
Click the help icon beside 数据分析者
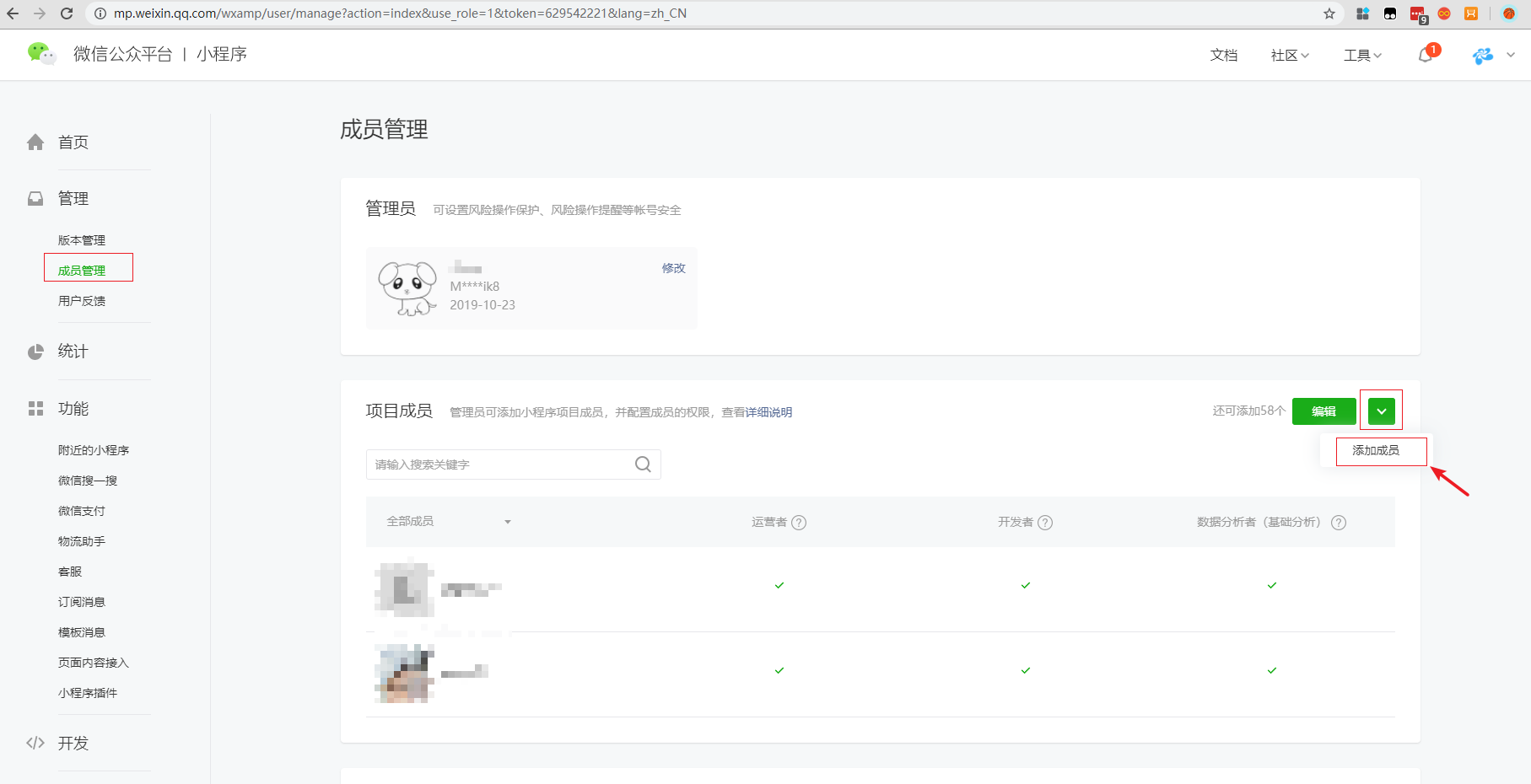[1339, 523]
